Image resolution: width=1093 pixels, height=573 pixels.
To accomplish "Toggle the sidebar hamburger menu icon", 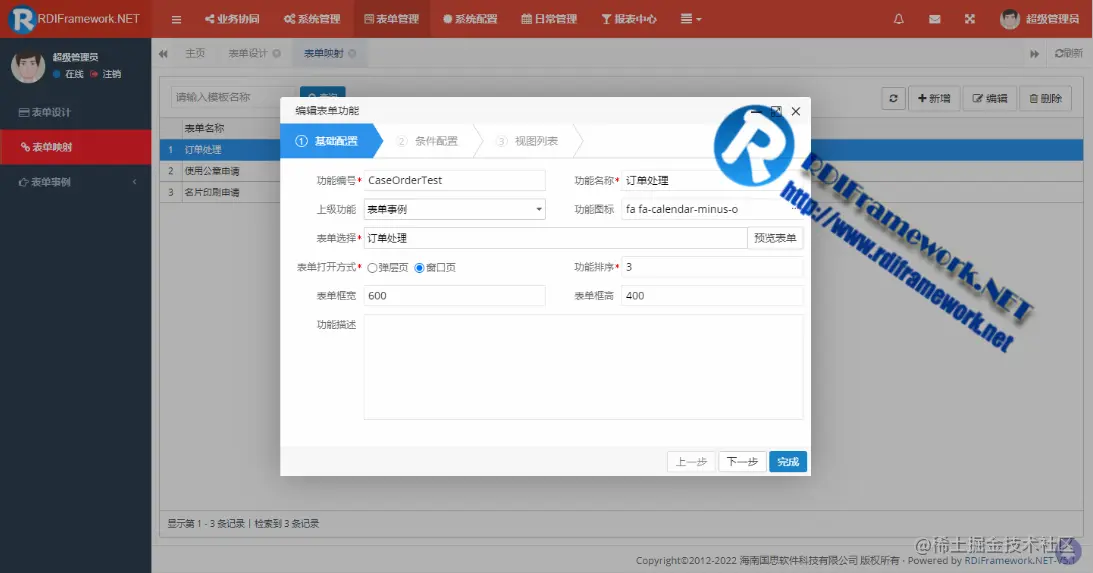I will tap(176, 20).
